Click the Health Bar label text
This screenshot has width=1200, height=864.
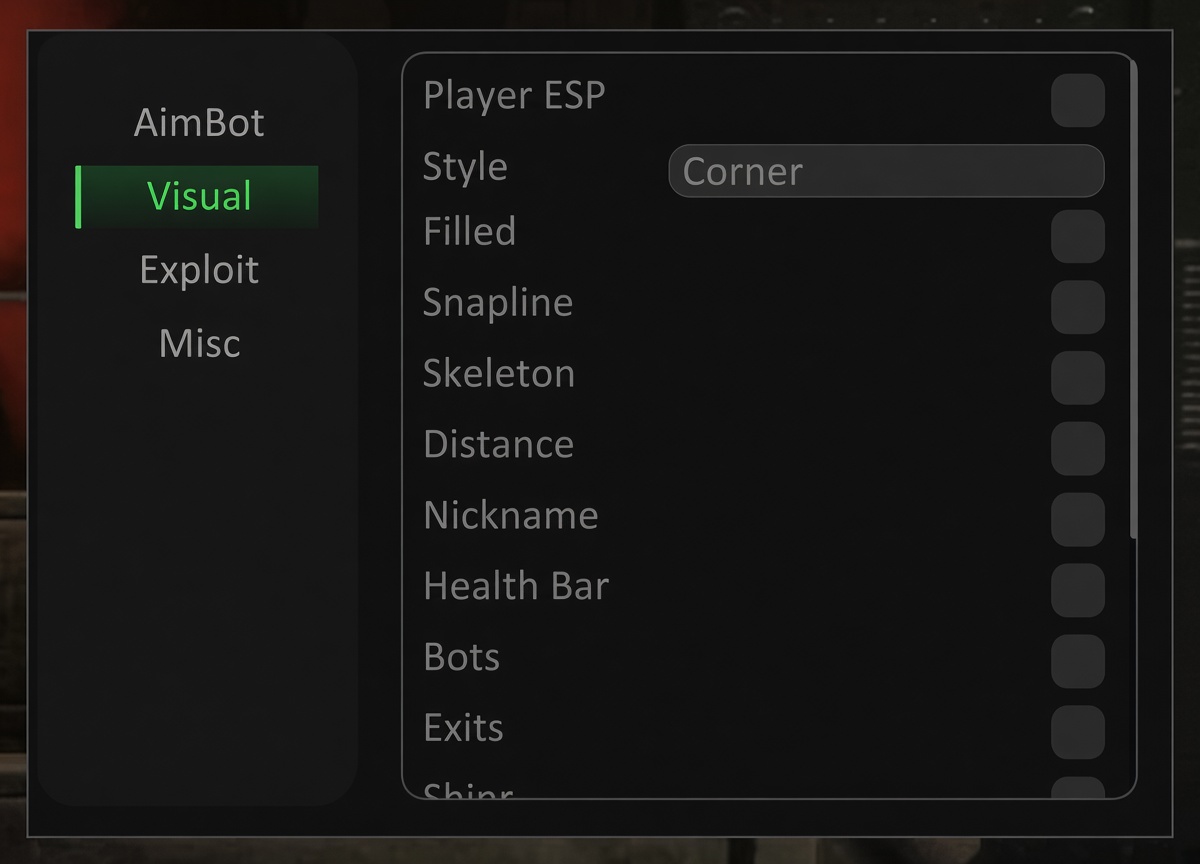click(516, 586)
